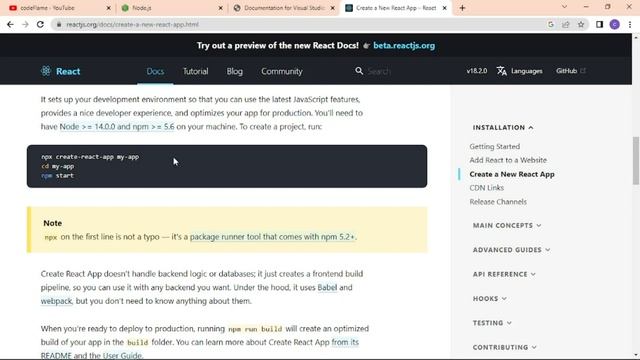640x360 pixels.
Task: Follow the Babel link
Action: 327,287
